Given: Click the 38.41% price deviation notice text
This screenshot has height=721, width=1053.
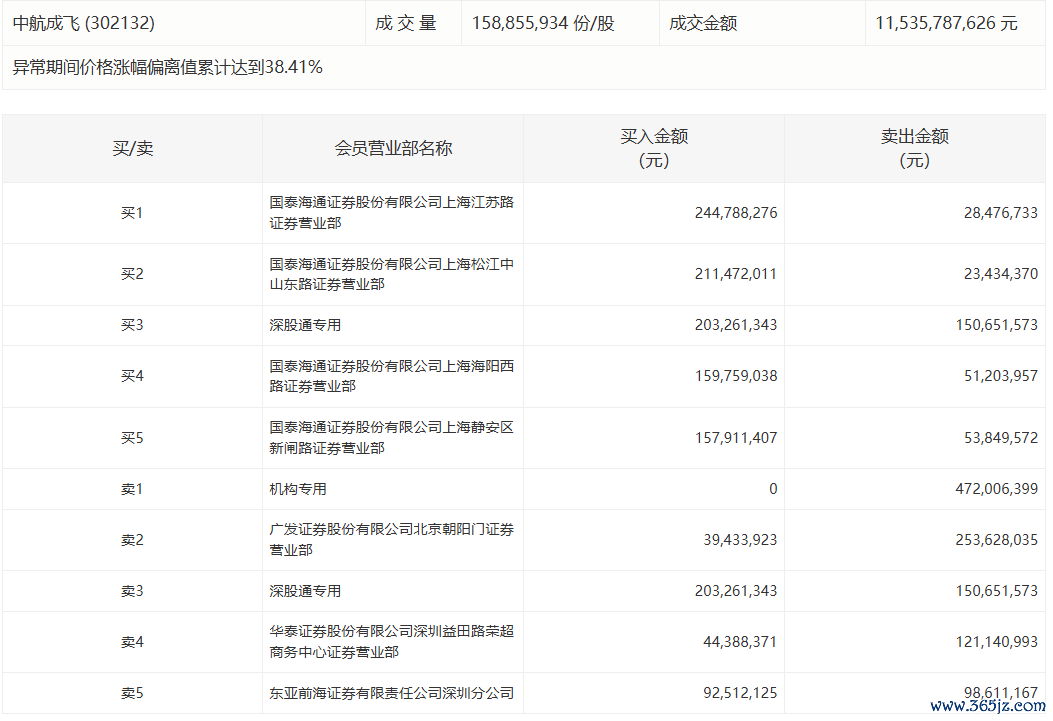Looking at the screenshot, I should point(167,67).
